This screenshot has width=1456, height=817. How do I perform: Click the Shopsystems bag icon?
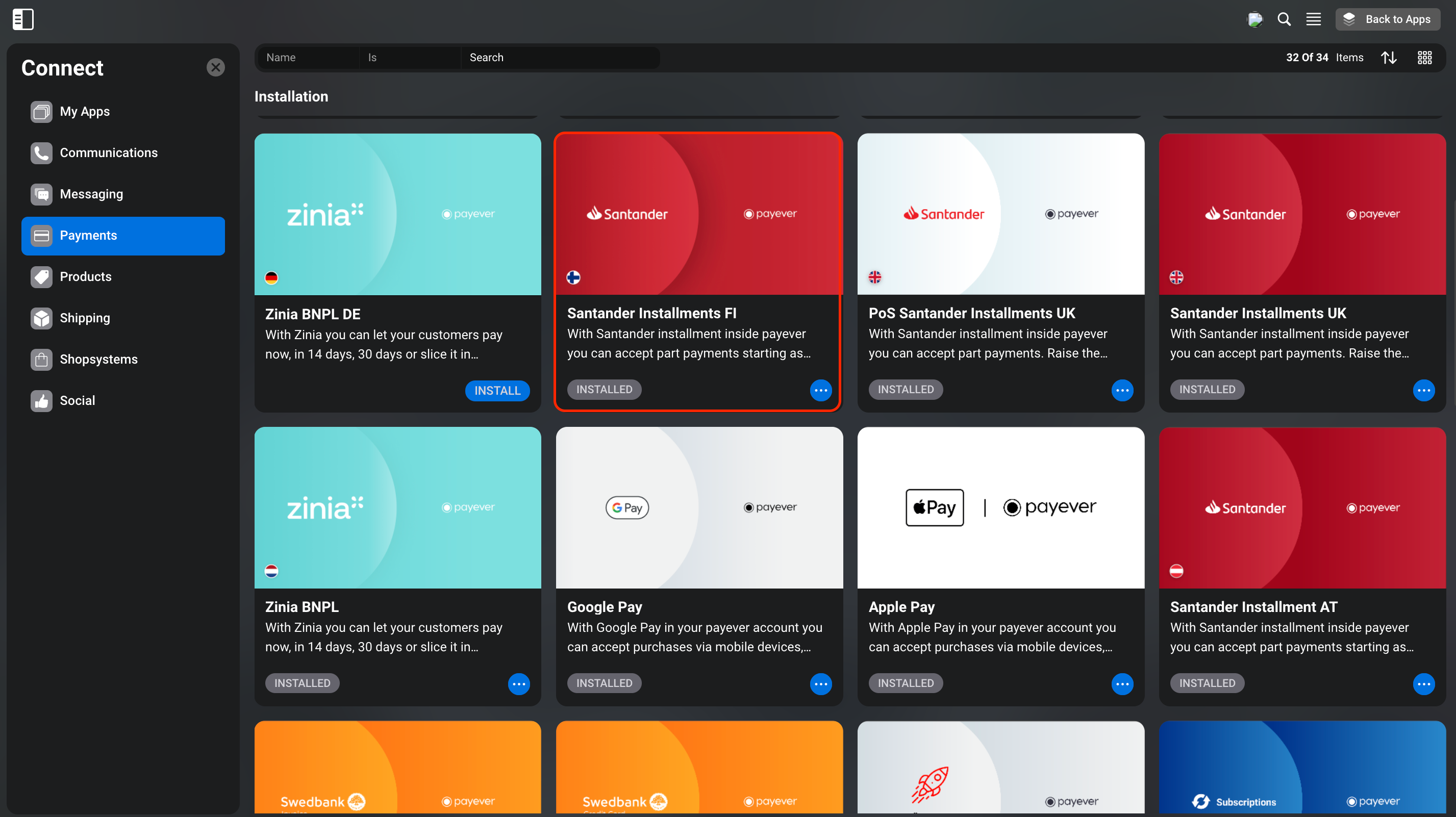pos(41,360)
